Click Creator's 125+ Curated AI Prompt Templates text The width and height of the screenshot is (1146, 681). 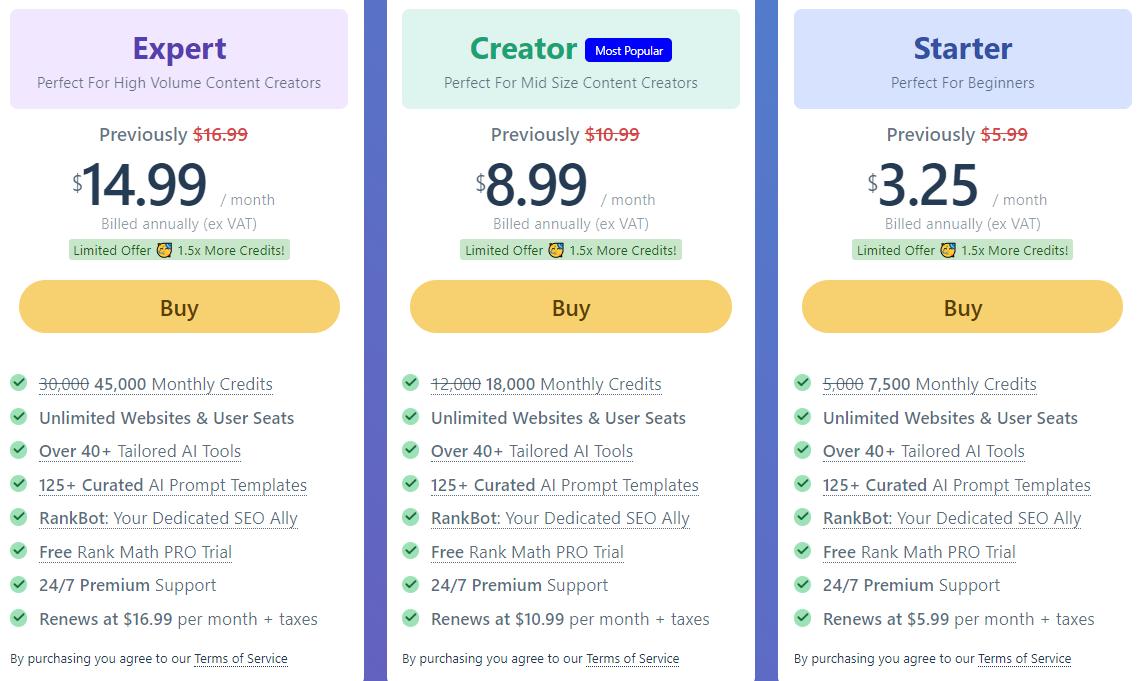pos(564,485)
